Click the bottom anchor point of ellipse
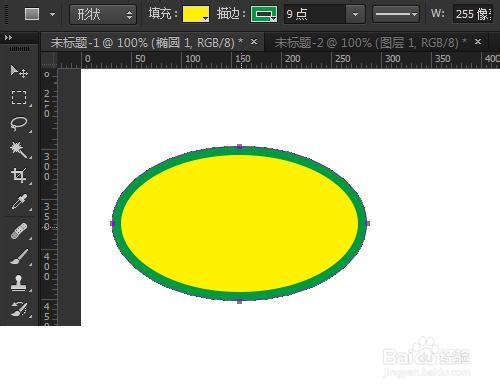 pos(240,301)
